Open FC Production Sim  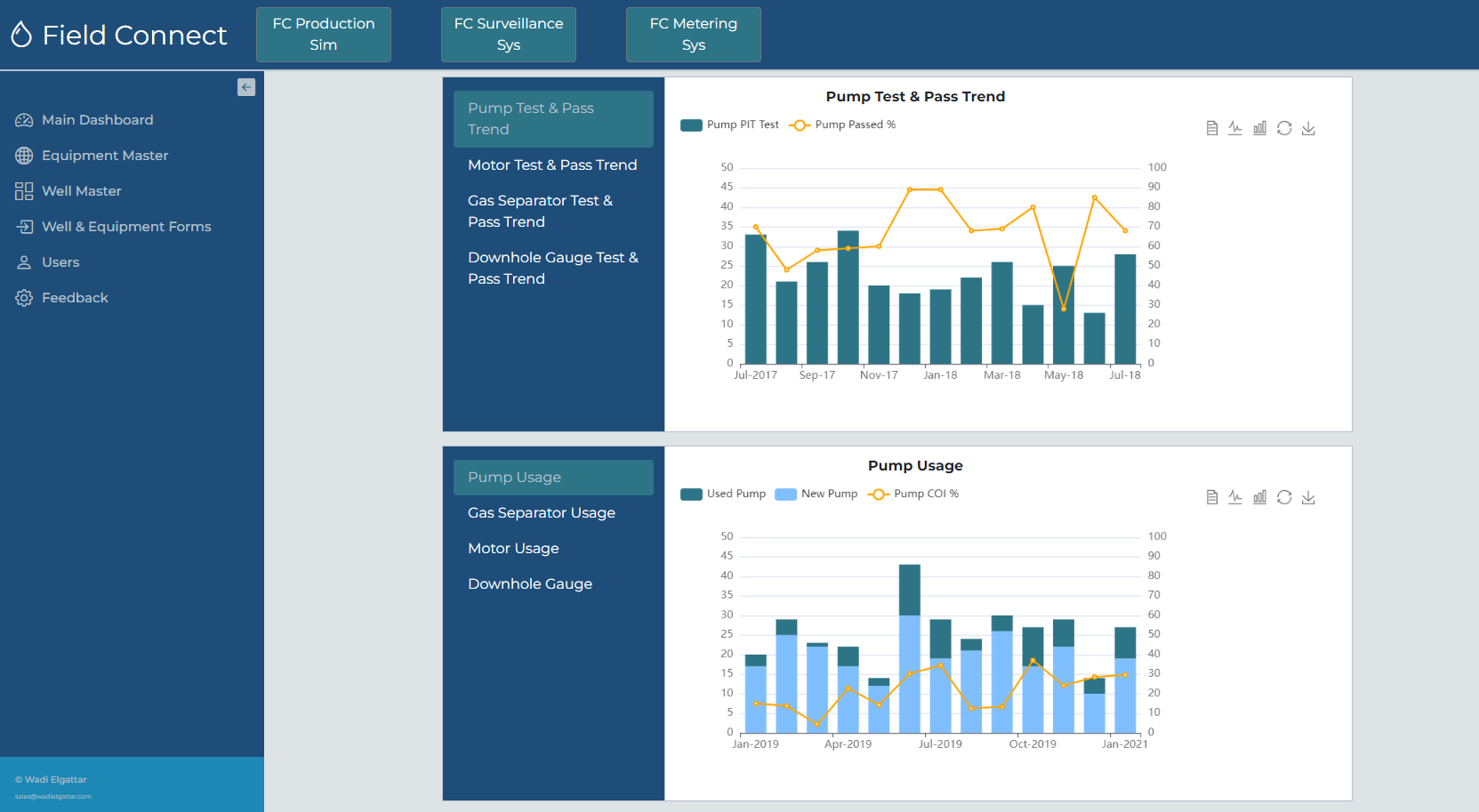pyautogui.click(x=324, y=35)
